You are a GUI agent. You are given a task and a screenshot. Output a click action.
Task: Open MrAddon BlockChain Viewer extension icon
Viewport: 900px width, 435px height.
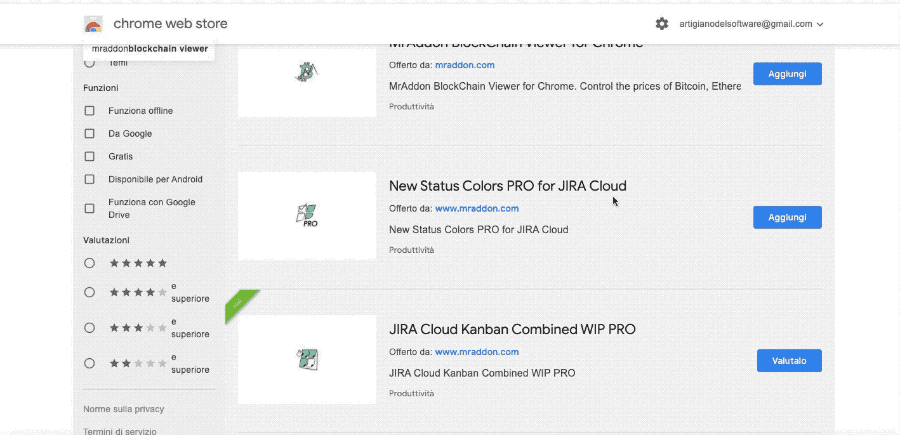pos(307,72)
